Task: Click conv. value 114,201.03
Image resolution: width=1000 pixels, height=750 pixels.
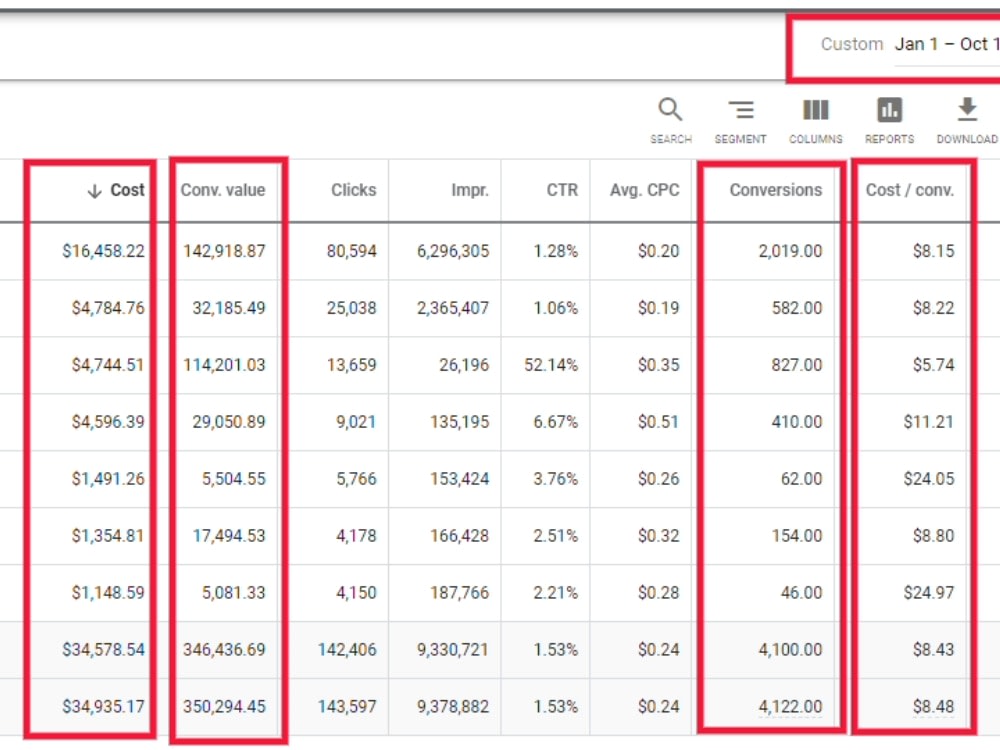Action: [x=224, y=365]
